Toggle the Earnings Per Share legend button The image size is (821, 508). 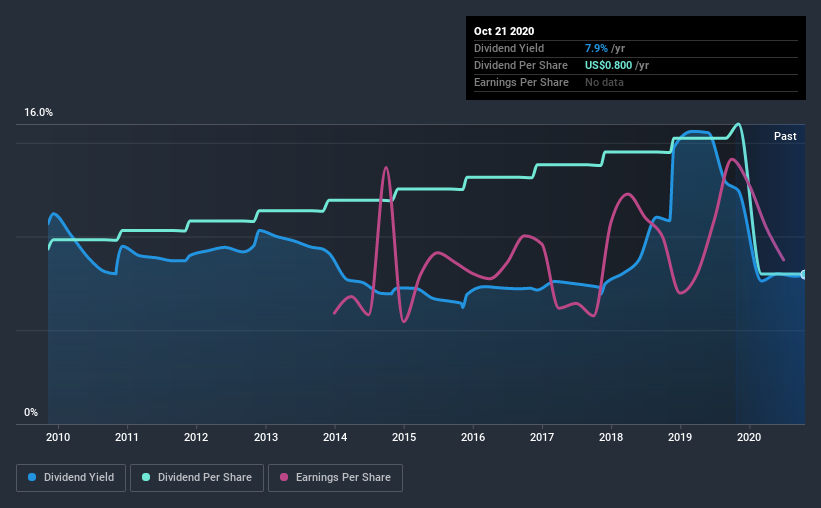click(335, 478)
